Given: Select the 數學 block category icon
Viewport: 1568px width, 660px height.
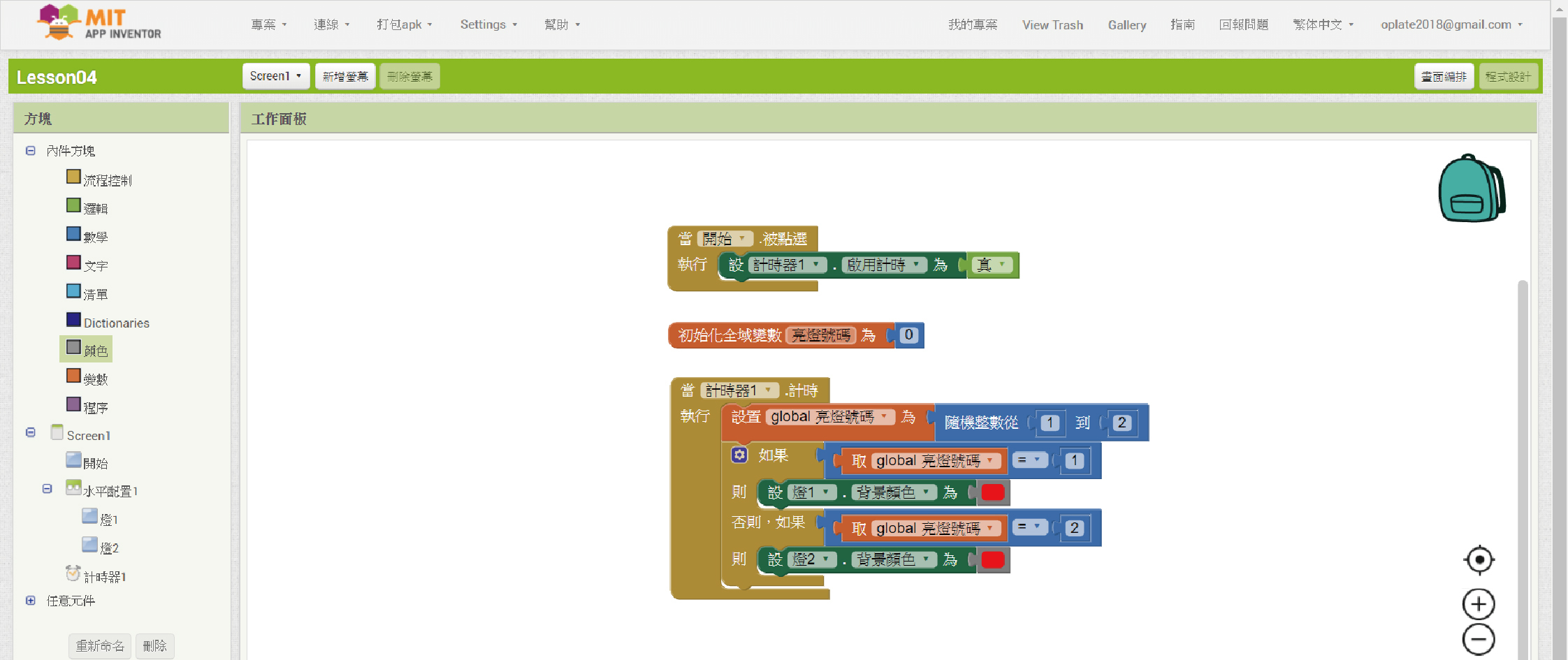Looking at the screenshot, I should coord(73,234).
